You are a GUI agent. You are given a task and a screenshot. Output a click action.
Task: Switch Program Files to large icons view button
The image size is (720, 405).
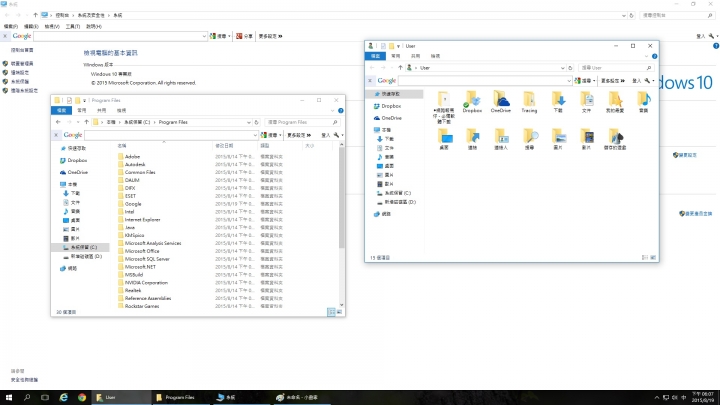coord(339,312)
